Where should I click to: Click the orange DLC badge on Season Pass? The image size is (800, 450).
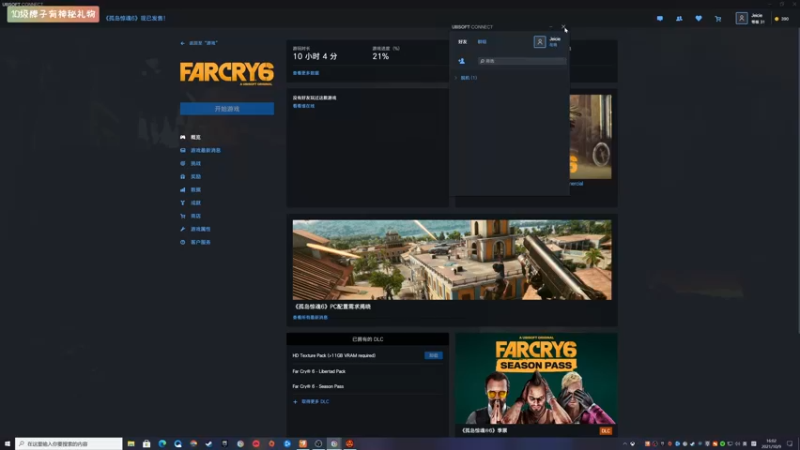[606, 431]
